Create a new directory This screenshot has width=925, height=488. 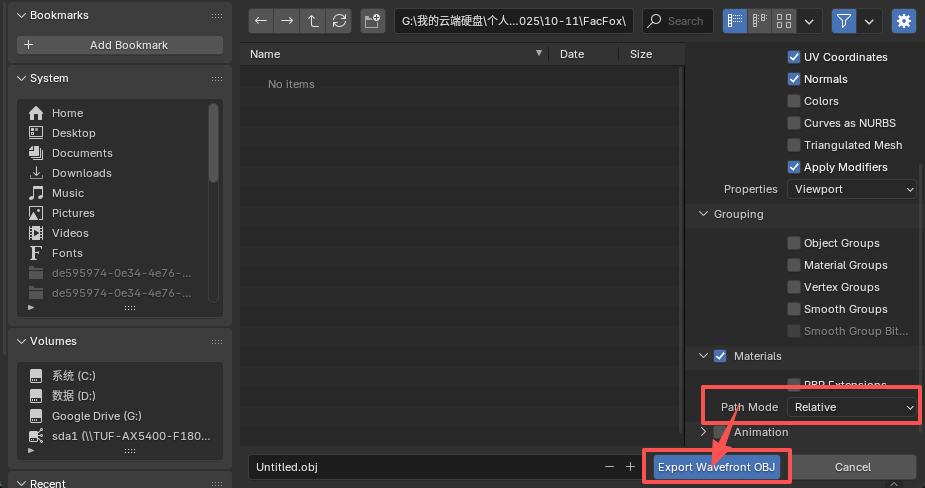coord(373,21)
